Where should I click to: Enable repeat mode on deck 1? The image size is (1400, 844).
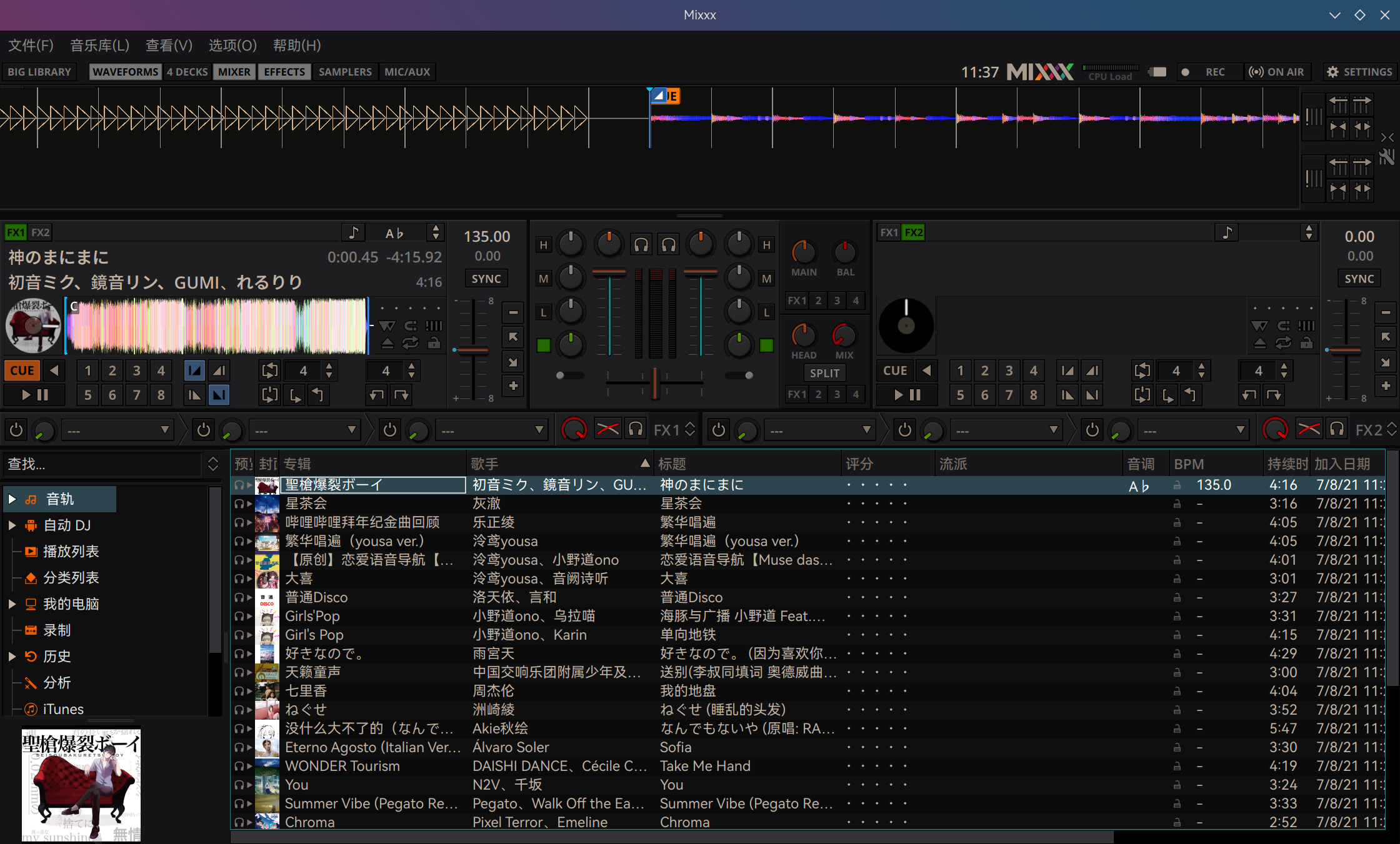(x=411, y=343)
